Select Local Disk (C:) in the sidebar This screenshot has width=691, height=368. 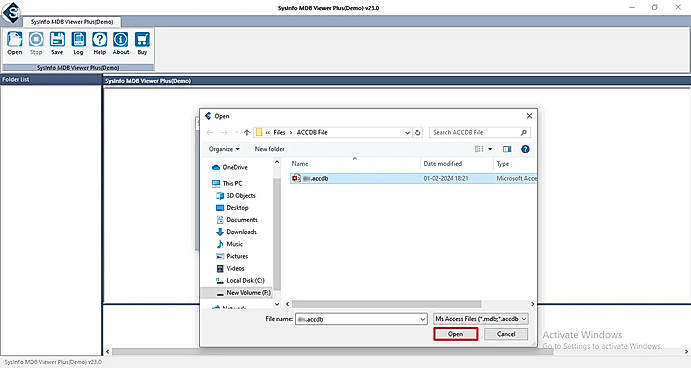click(x=240, y=280)
